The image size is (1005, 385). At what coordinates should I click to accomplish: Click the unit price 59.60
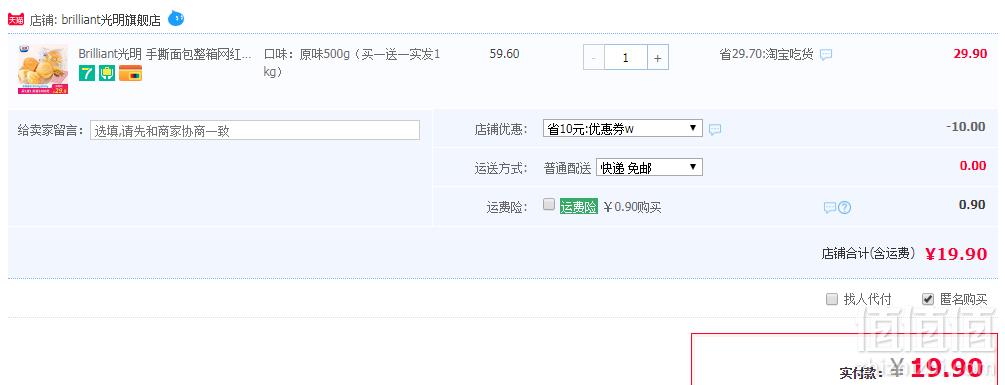504,54
